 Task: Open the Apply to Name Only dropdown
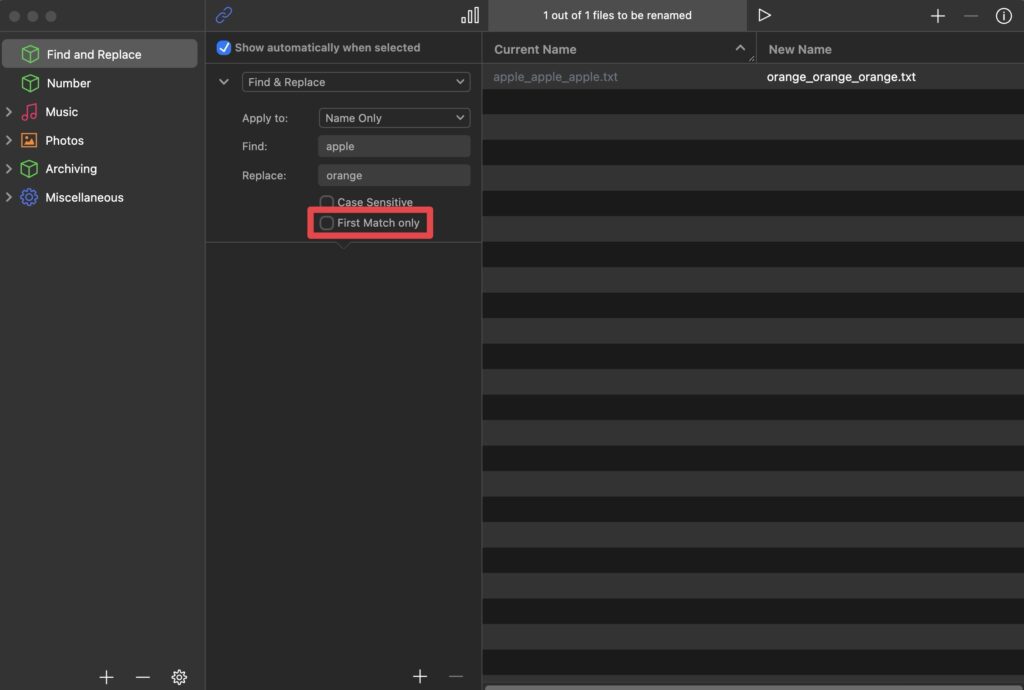[x=394, y=118]
